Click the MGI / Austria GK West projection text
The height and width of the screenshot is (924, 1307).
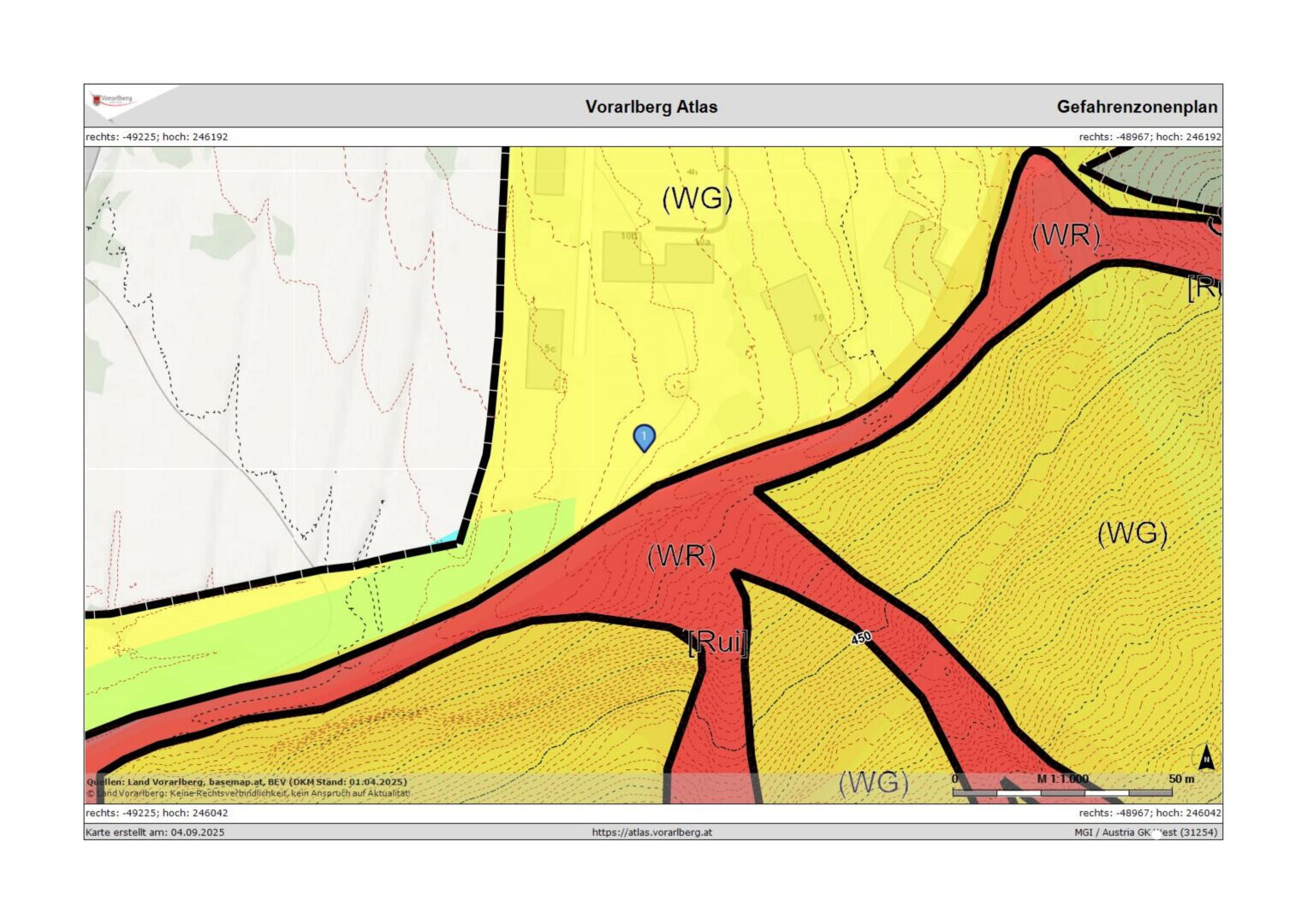click(x=1145, y=832)
